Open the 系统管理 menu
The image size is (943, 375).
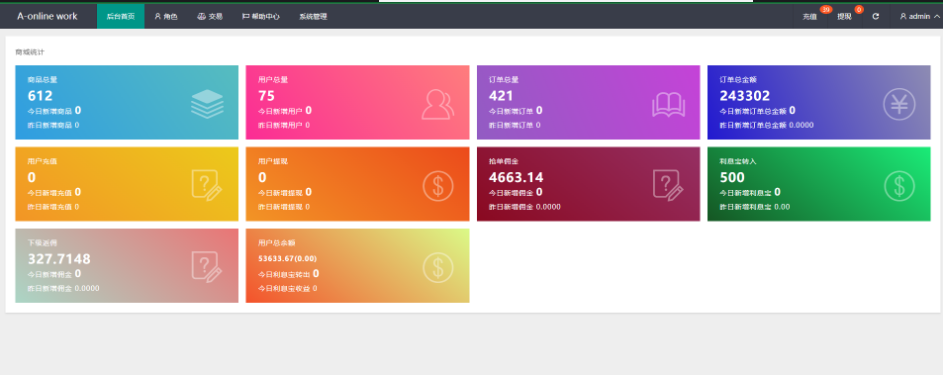313,16
